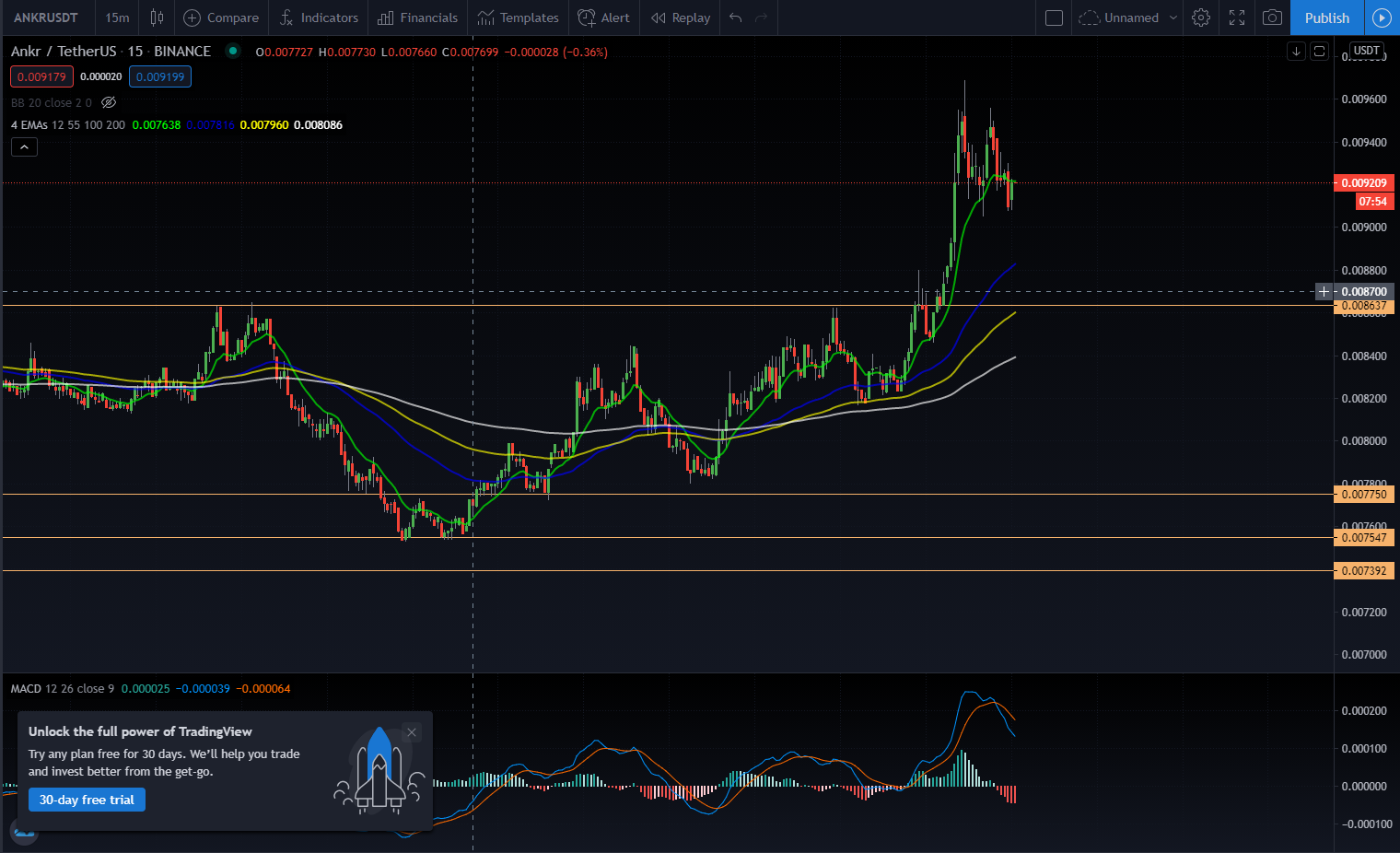The image size is (1400, 853).
Task: Expand the Unnamed layout dropdown
Action: 1172,18
